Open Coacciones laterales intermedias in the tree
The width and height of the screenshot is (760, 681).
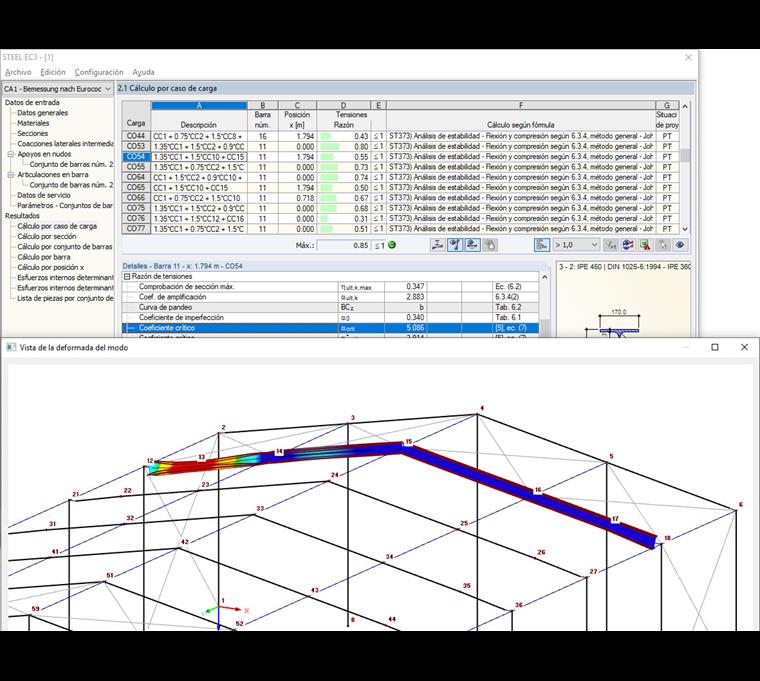tap(65, 143)
